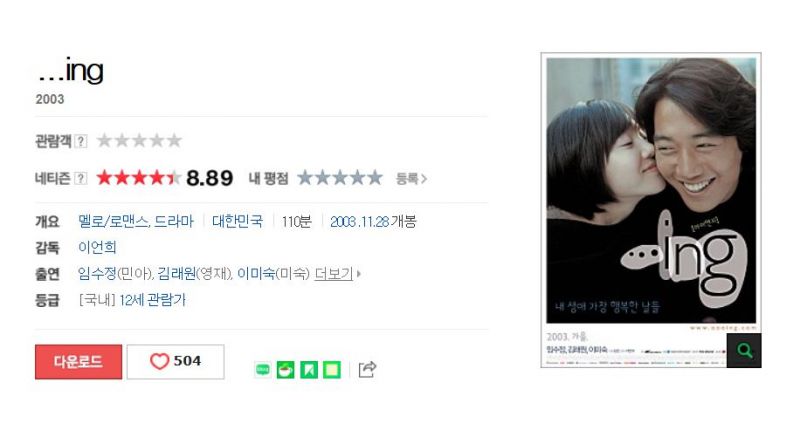Share via the green memo square icon

(332, 369)
